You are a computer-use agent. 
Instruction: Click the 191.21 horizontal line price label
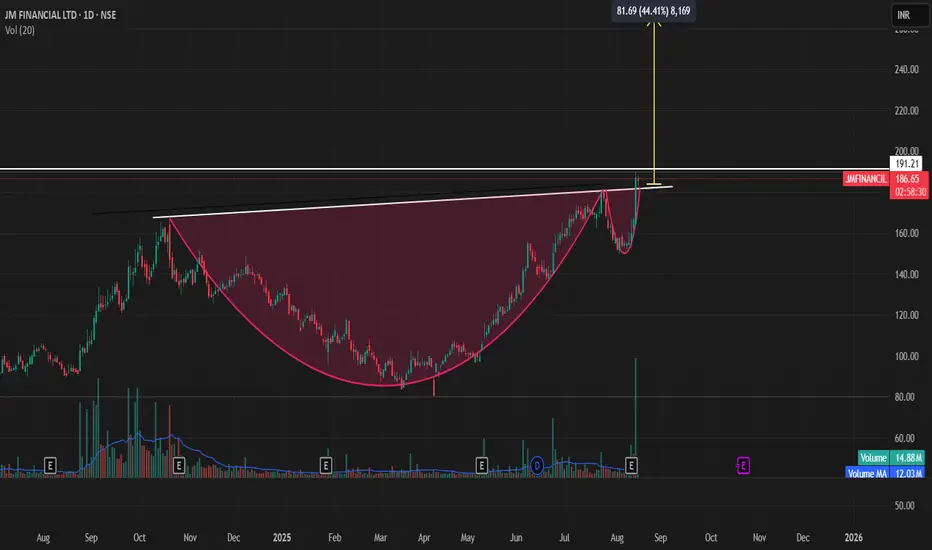click(906, 164)
